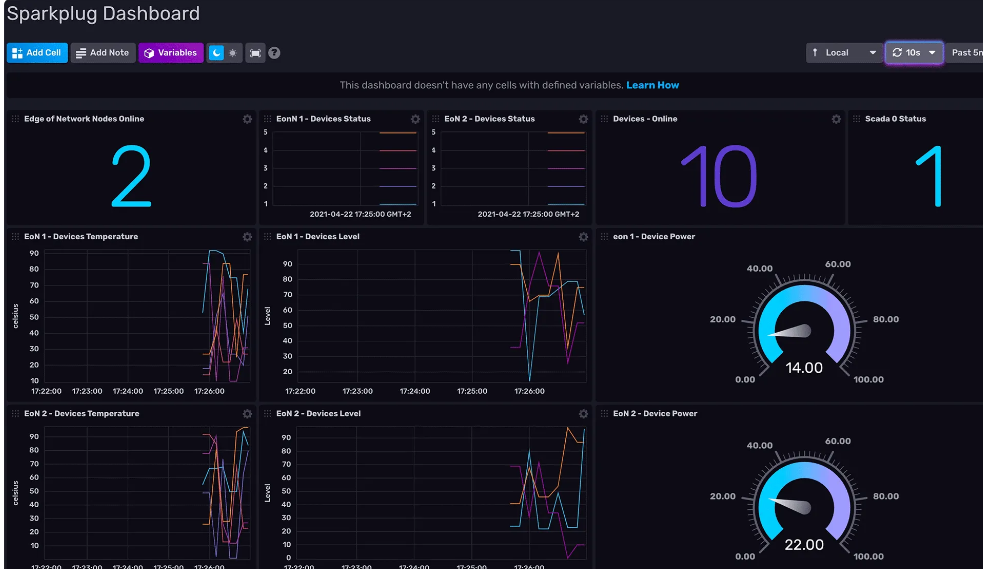Open gear settings of EonN 1 - Devices Status

pos(415,119)
